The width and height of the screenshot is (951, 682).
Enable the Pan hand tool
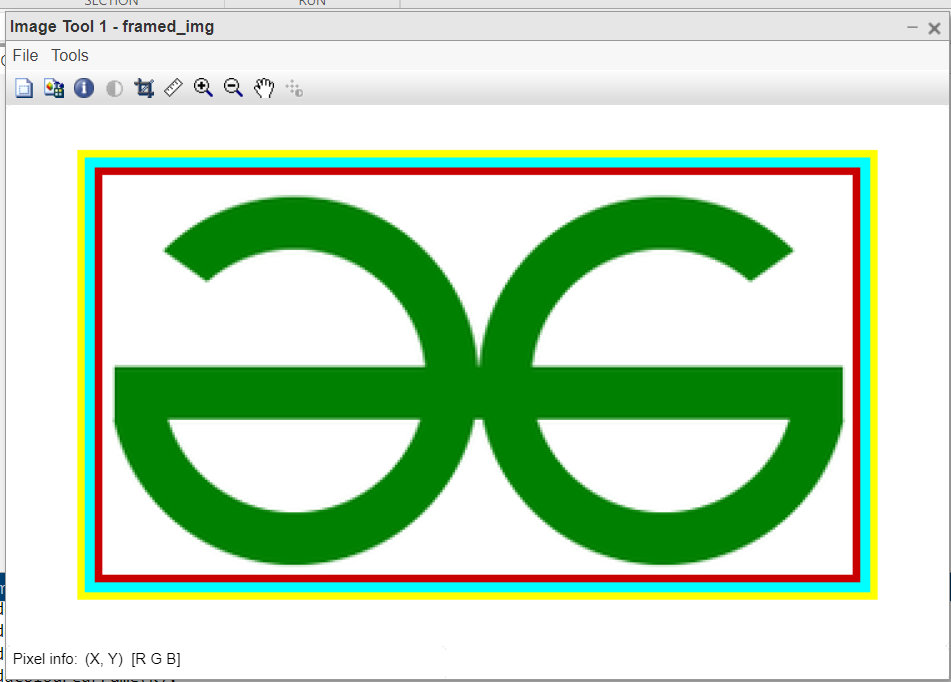(264, 89)
